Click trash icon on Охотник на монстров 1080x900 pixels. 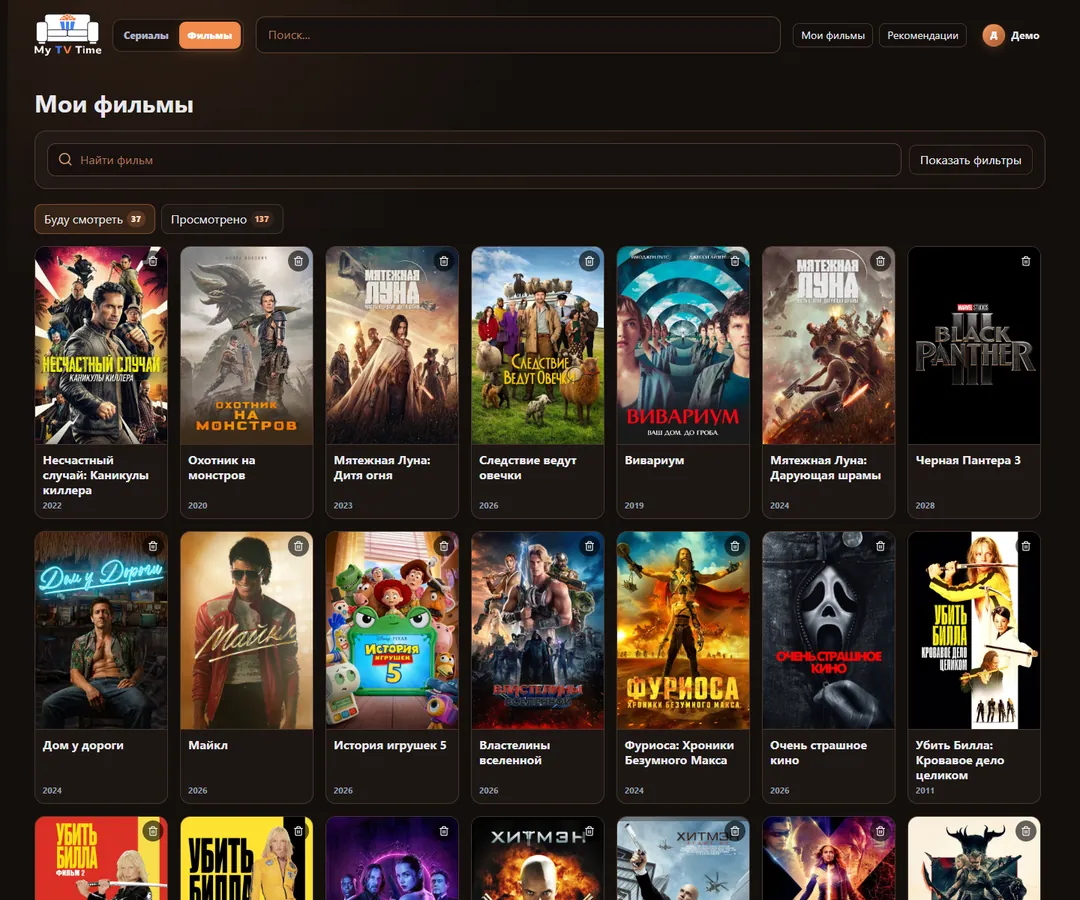[x=298, y=261]
